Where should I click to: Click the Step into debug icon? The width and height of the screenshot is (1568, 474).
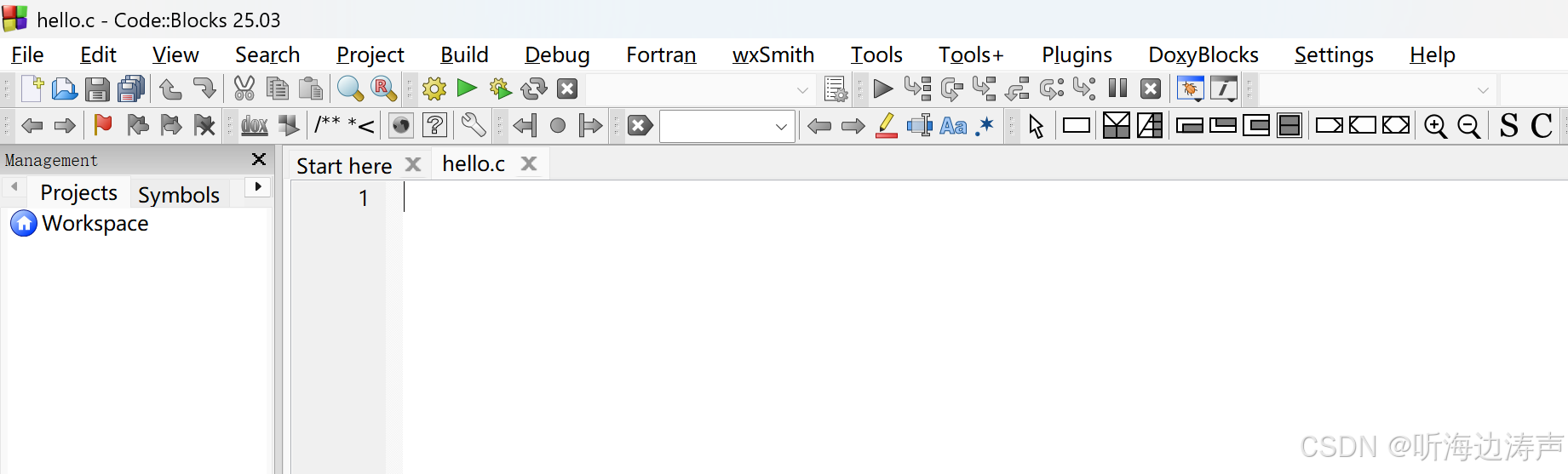point(985,89)
